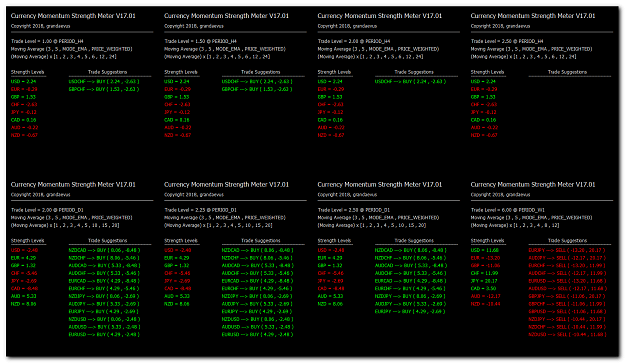The width and height of the screenshot is (625, 363).
Task: Click NZDCAD BUY row in Trade Level 2.50 D1 panel
Action: [x=410, y=250]
